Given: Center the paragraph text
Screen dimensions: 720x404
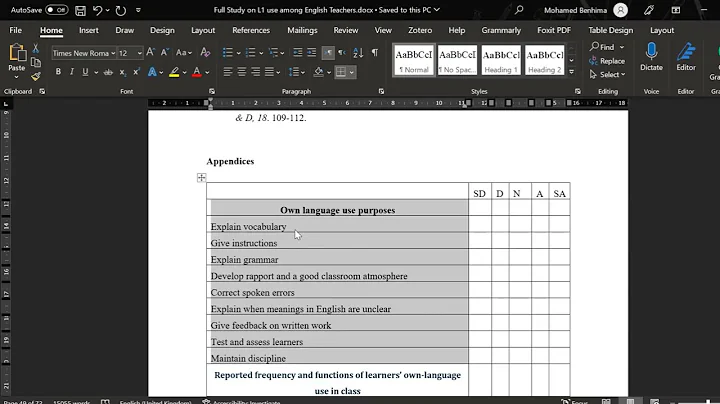Looking at the screenshot, I should (242, 72).
